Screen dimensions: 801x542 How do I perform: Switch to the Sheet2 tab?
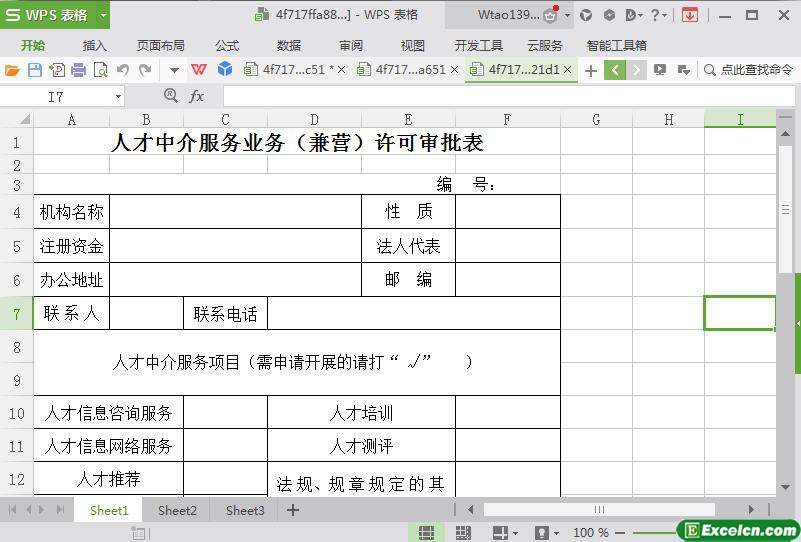[177, 510]
